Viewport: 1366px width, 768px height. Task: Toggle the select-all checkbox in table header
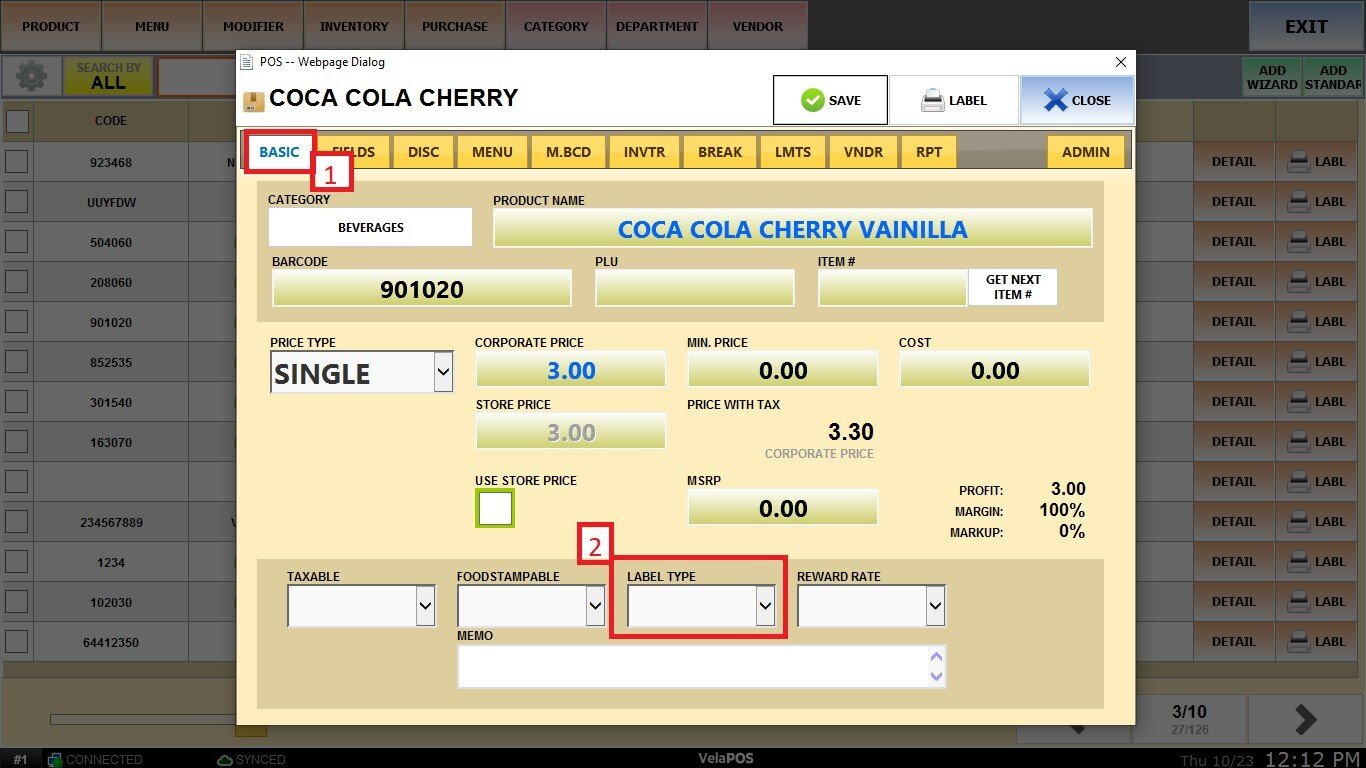tap(17, 121)
